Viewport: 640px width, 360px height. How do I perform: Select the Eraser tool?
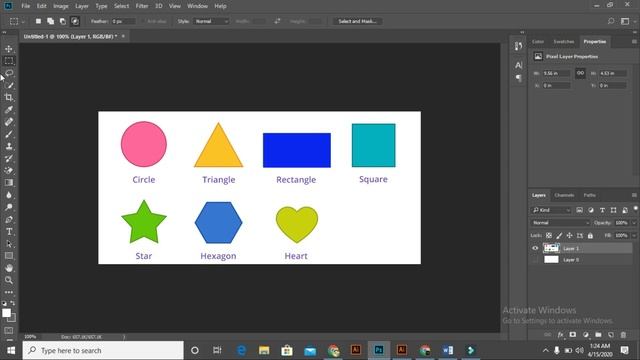pyautogui.click(x=9, y=171)
